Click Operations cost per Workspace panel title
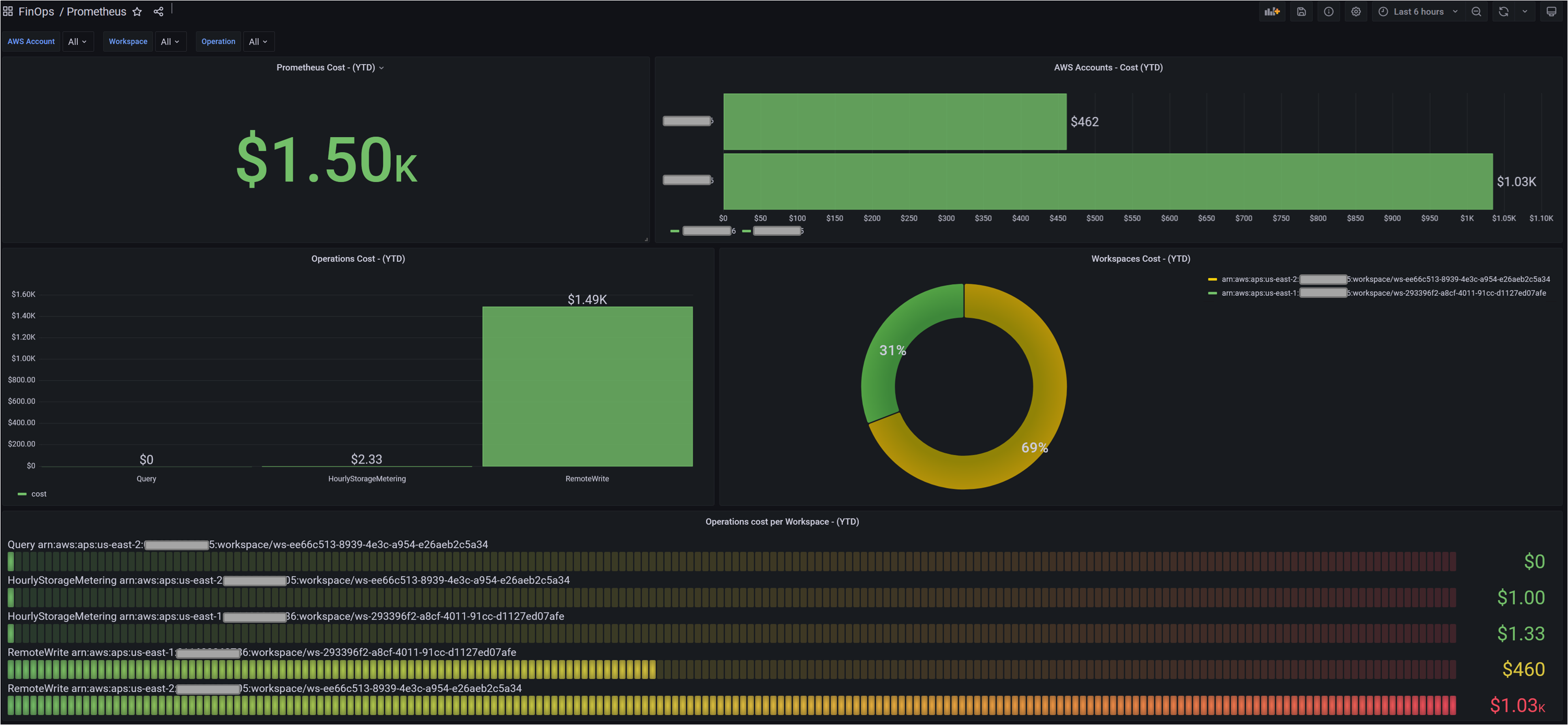 click(x=782, y=521)
